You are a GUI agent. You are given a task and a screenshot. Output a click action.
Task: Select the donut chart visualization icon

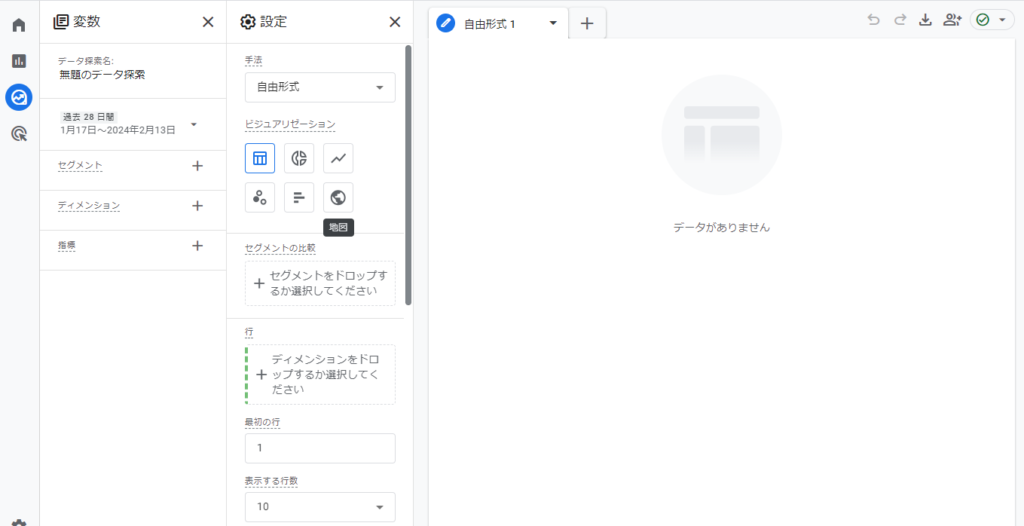click(299, 158)
